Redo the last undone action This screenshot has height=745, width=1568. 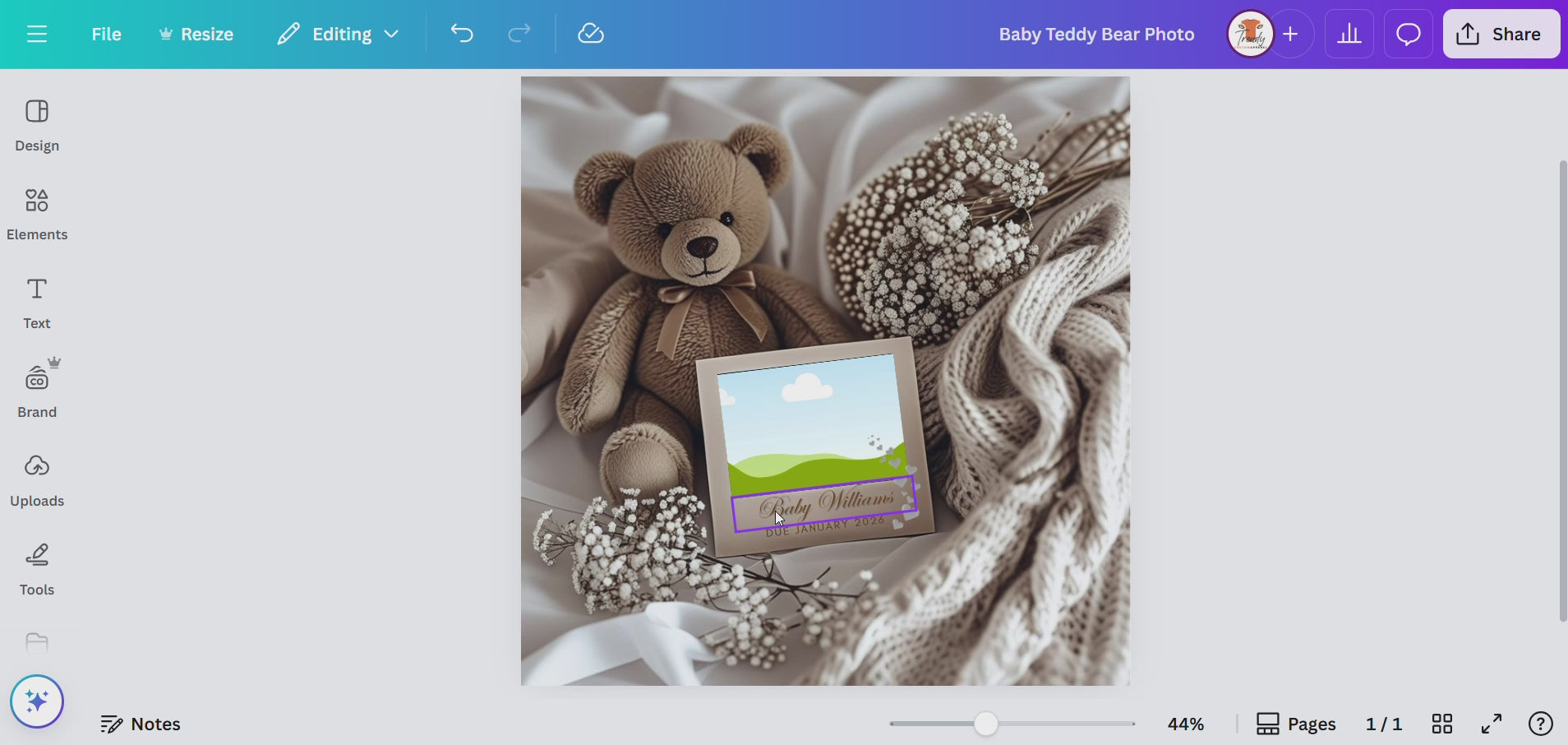click(x=519, y=34)
